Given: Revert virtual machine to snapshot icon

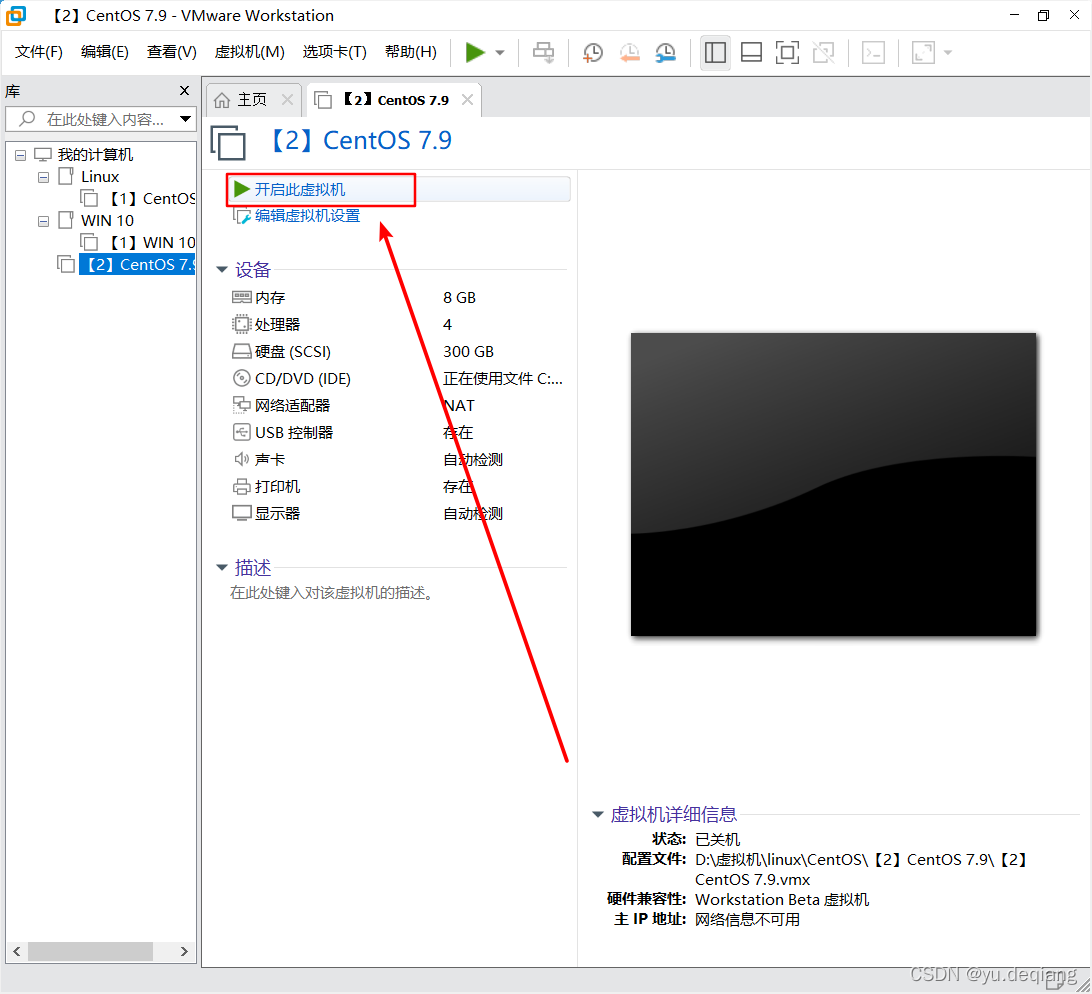Looking at the screenshot, I should pyautogui.click(x=630, y=52).
